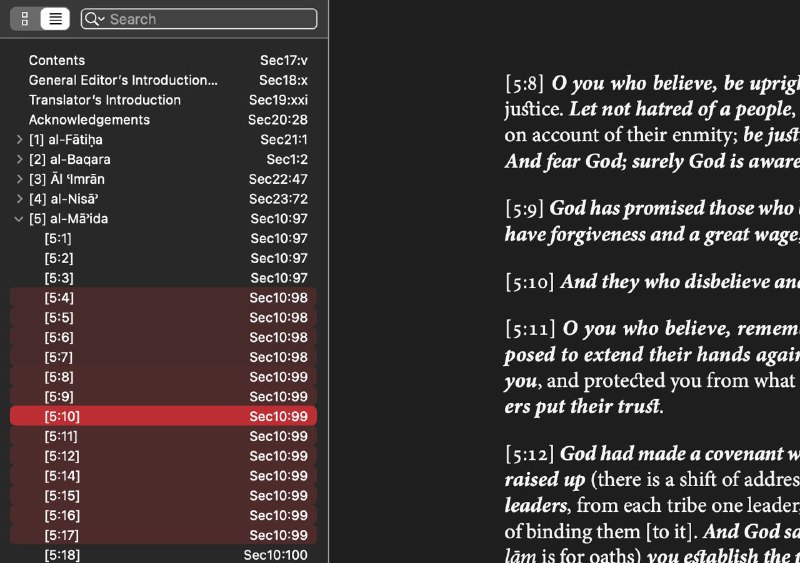Select highlighted verse [5:10] row

click(163, 417)
